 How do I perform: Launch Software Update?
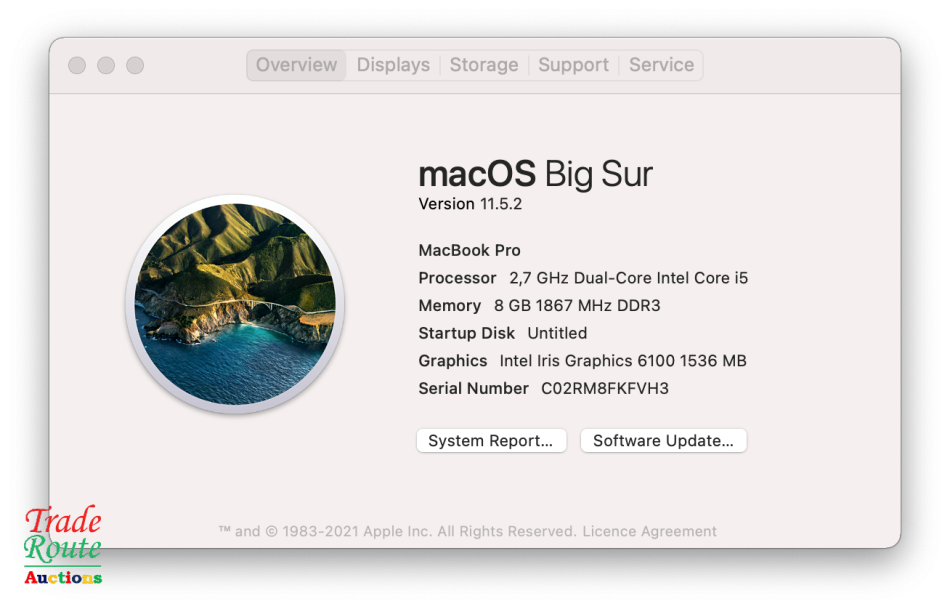[x=663, y=440]
